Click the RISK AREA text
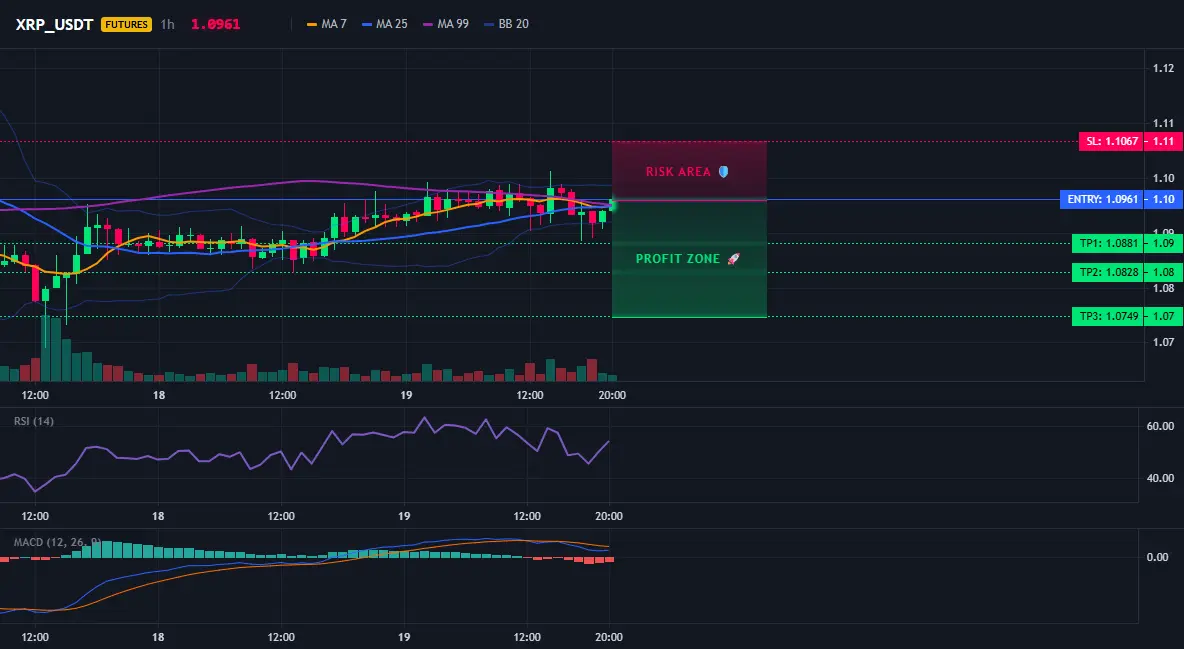 678,172
